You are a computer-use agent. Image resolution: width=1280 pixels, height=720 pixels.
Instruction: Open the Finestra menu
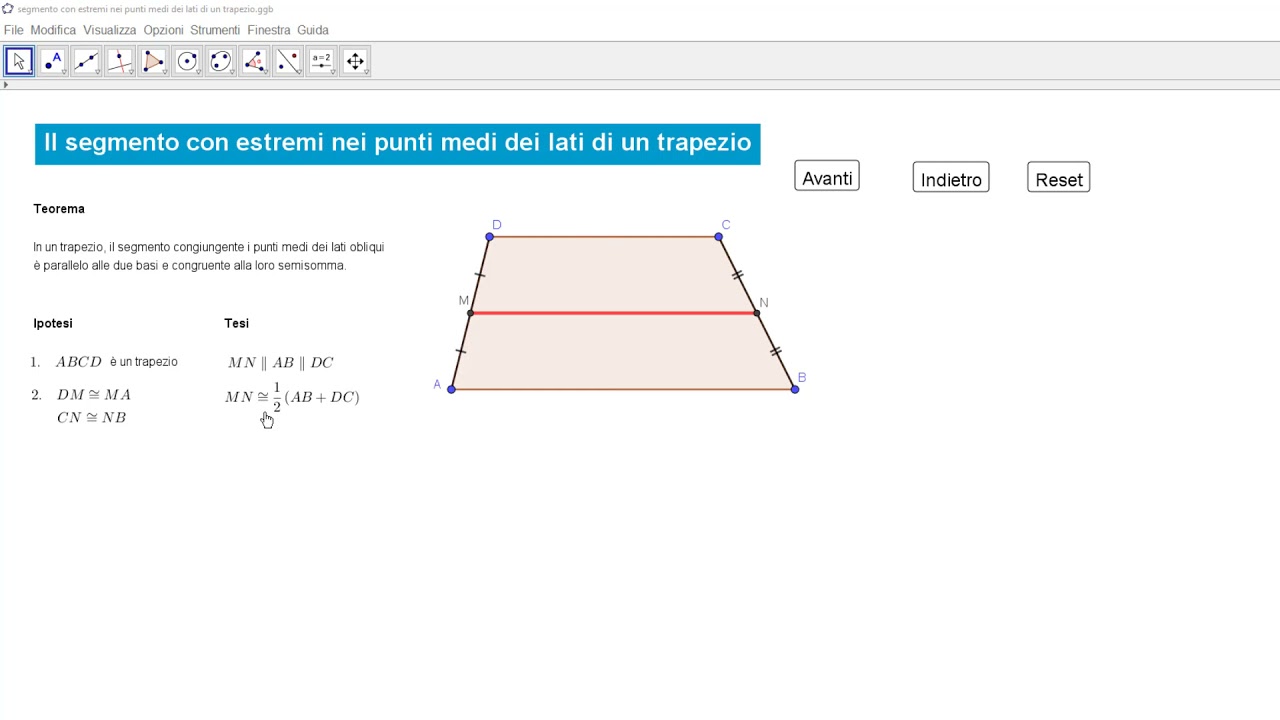[x=269, y=30]
